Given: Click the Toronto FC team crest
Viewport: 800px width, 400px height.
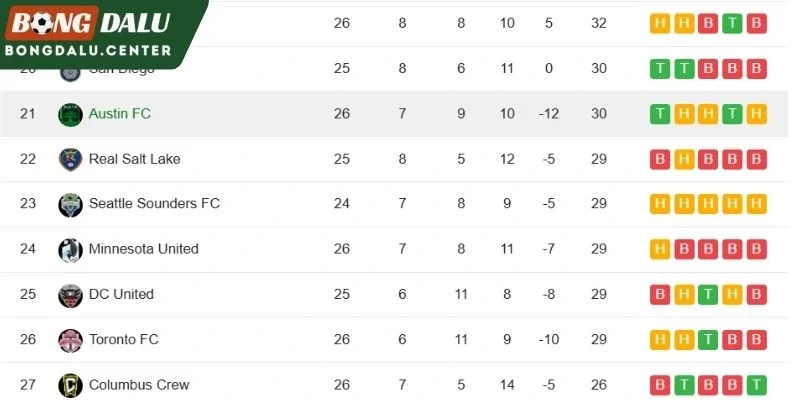Looking at the screenshot, I should coord(70,340).
